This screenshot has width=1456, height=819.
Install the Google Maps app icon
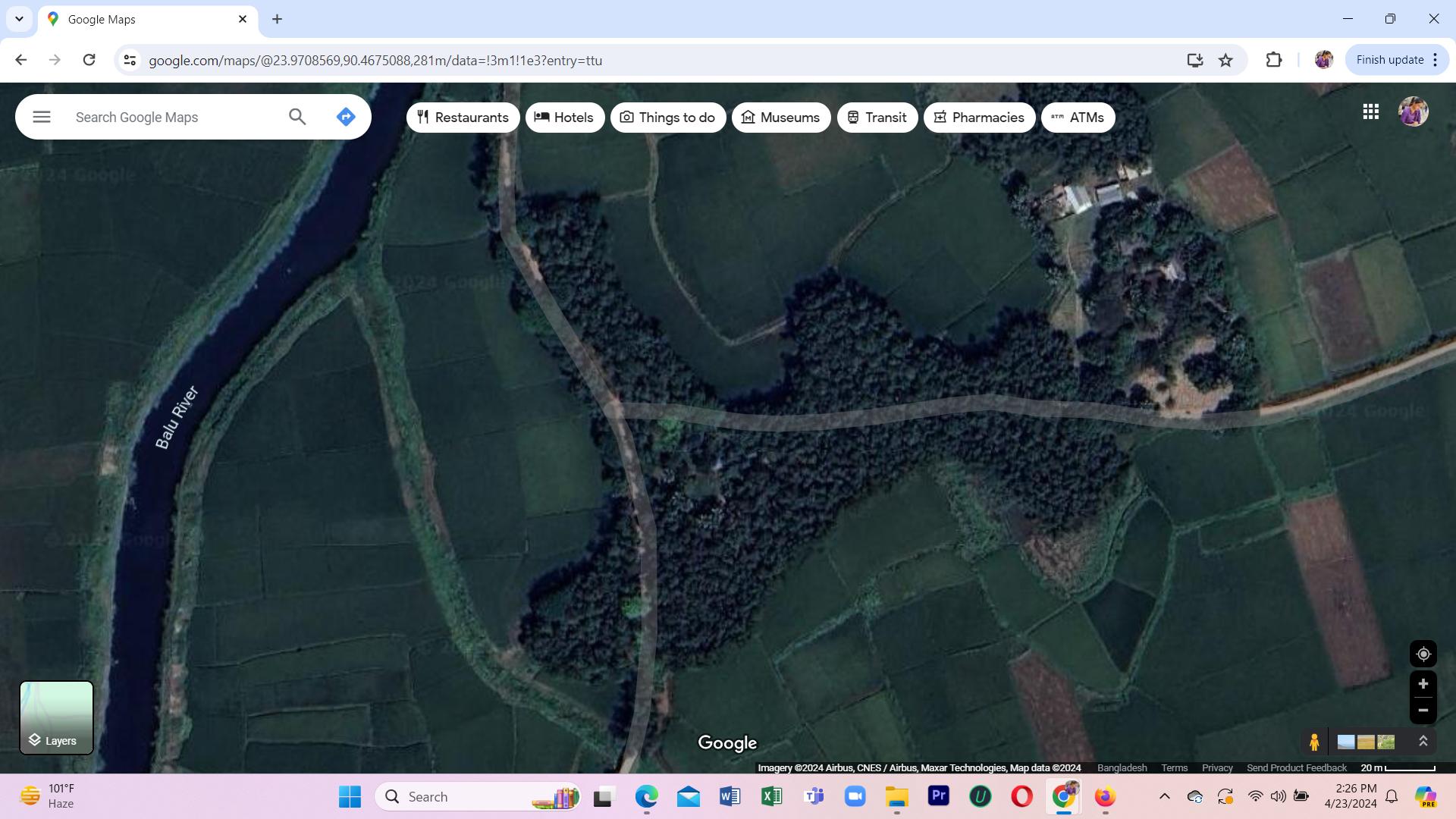click(1195, 60)
